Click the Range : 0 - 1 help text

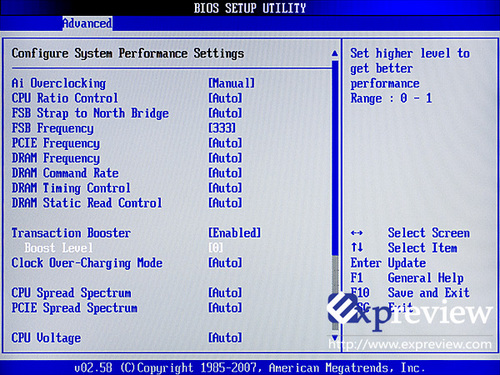click(x=391, y=98)
